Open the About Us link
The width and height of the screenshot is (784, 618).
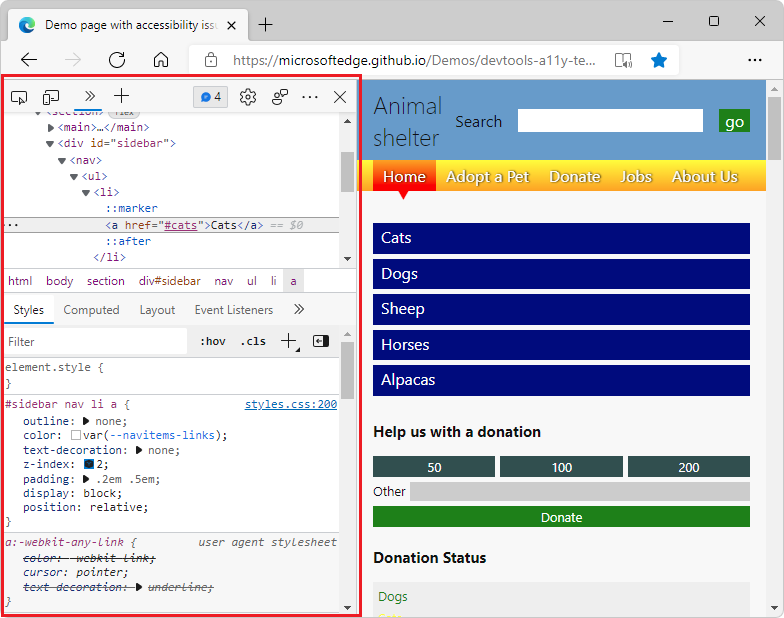click(x=704, y=176)
